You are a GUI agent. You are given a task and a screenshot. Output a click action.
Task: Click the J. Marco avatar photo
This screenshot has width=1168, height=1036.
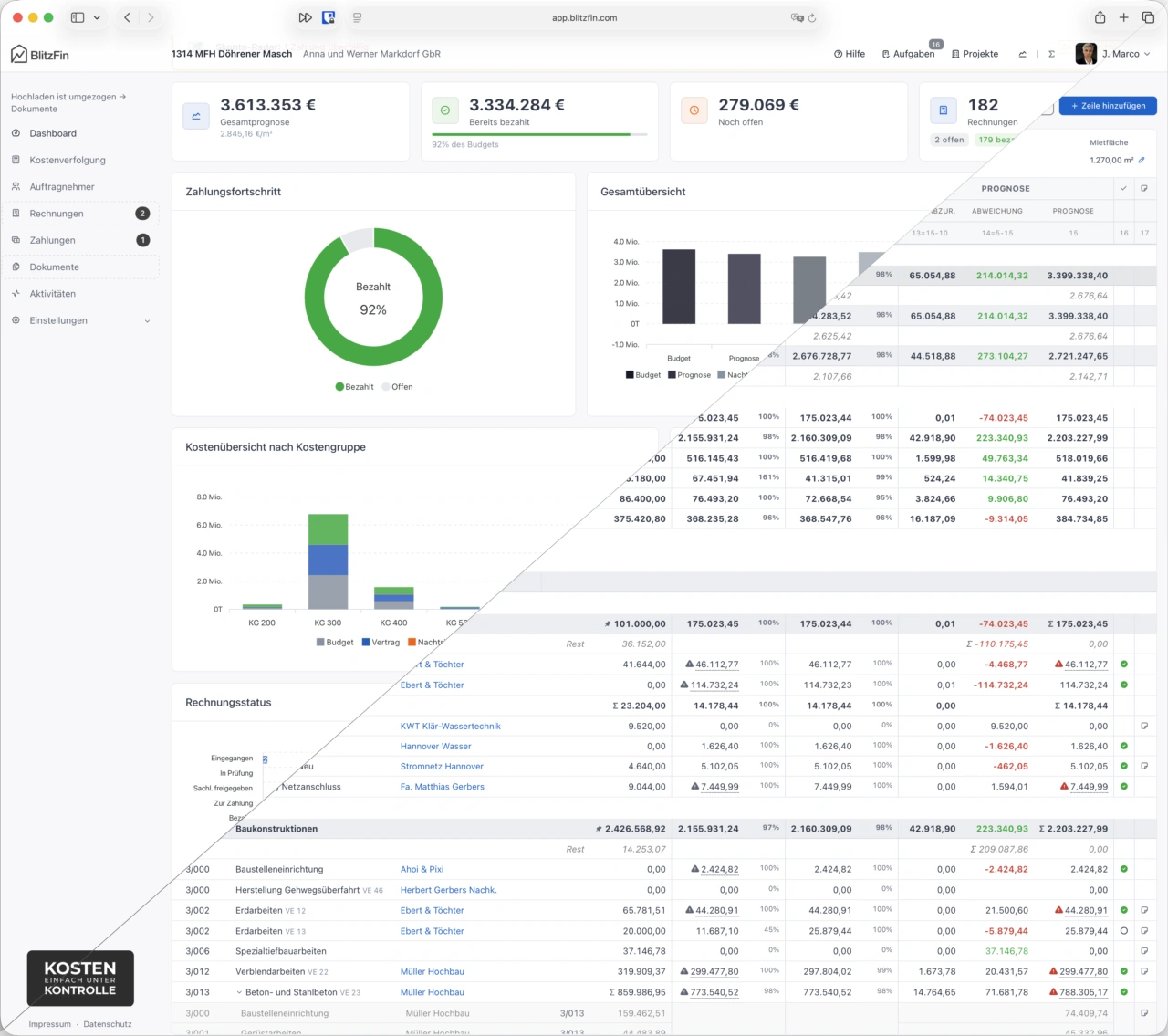(x=1086, y=54)
